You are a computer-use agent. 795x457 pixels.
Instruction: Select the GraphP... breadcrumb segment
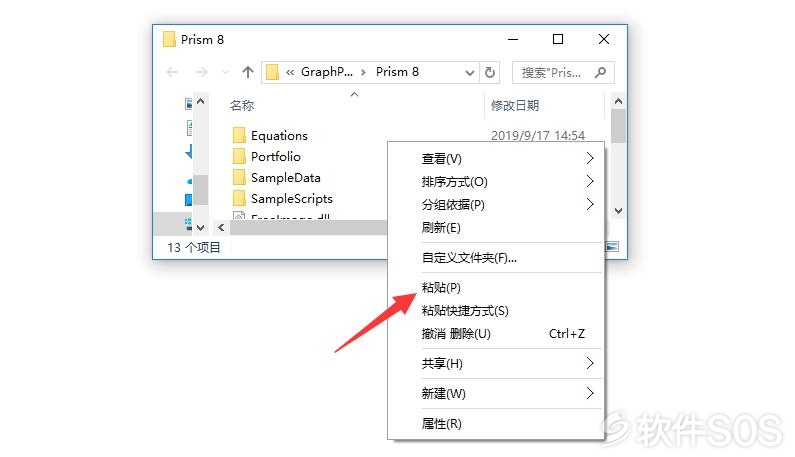(327, 72)
